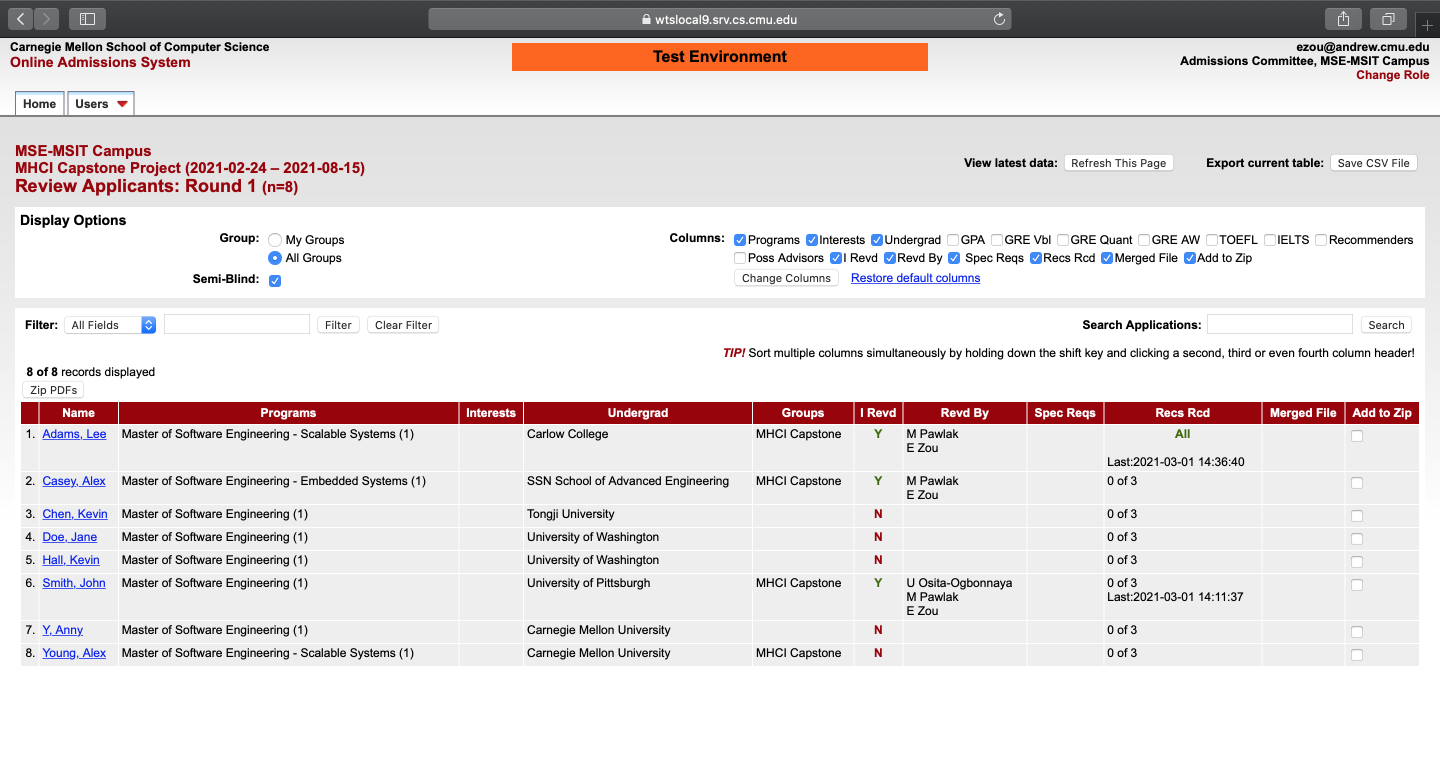Open the All Fields filter dropdown
This screenshot has width=1440, height=775.
[x=110, y=325]
